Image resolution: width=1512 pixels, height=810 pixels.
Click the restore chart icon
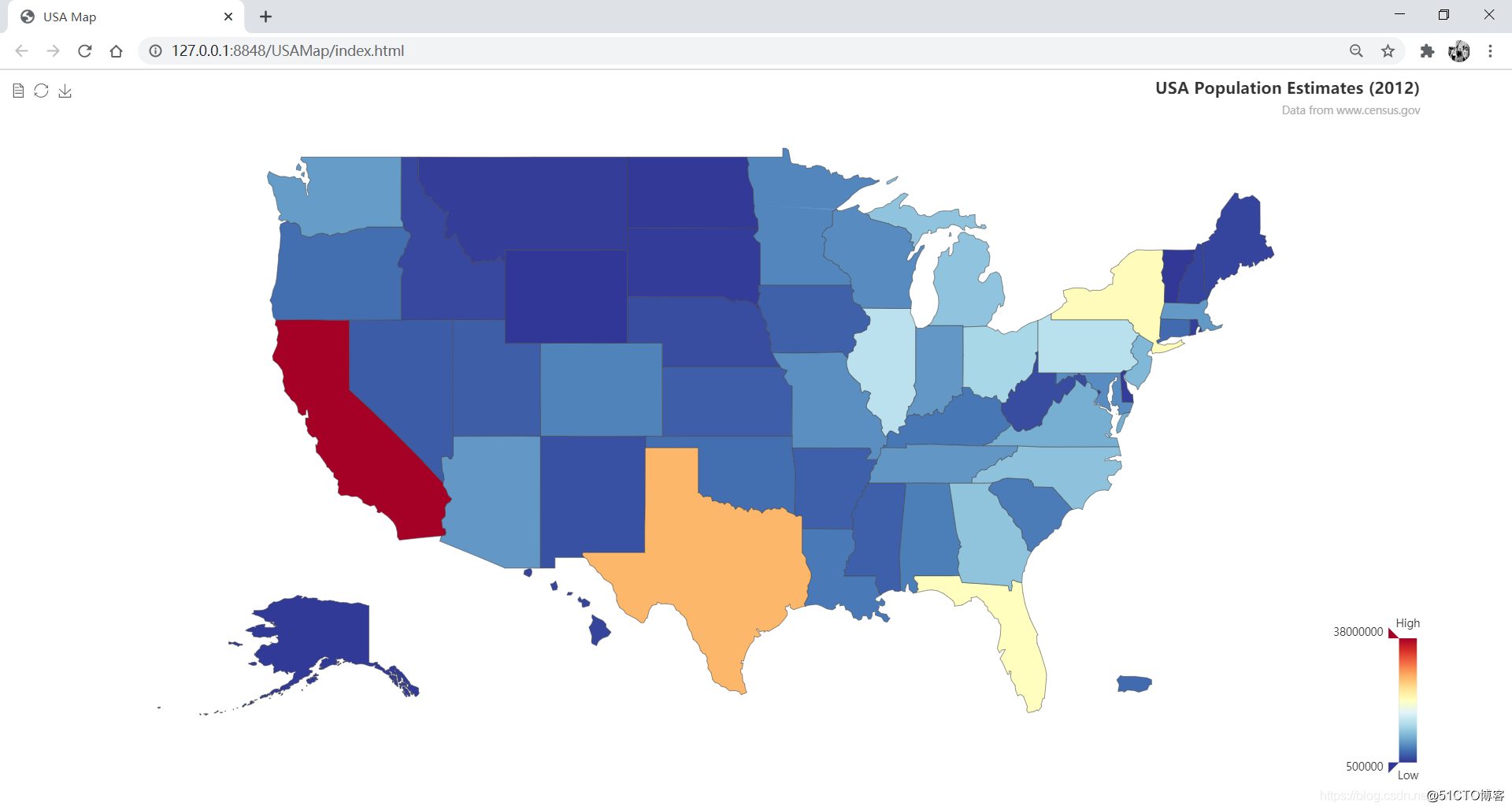(42, 91)
